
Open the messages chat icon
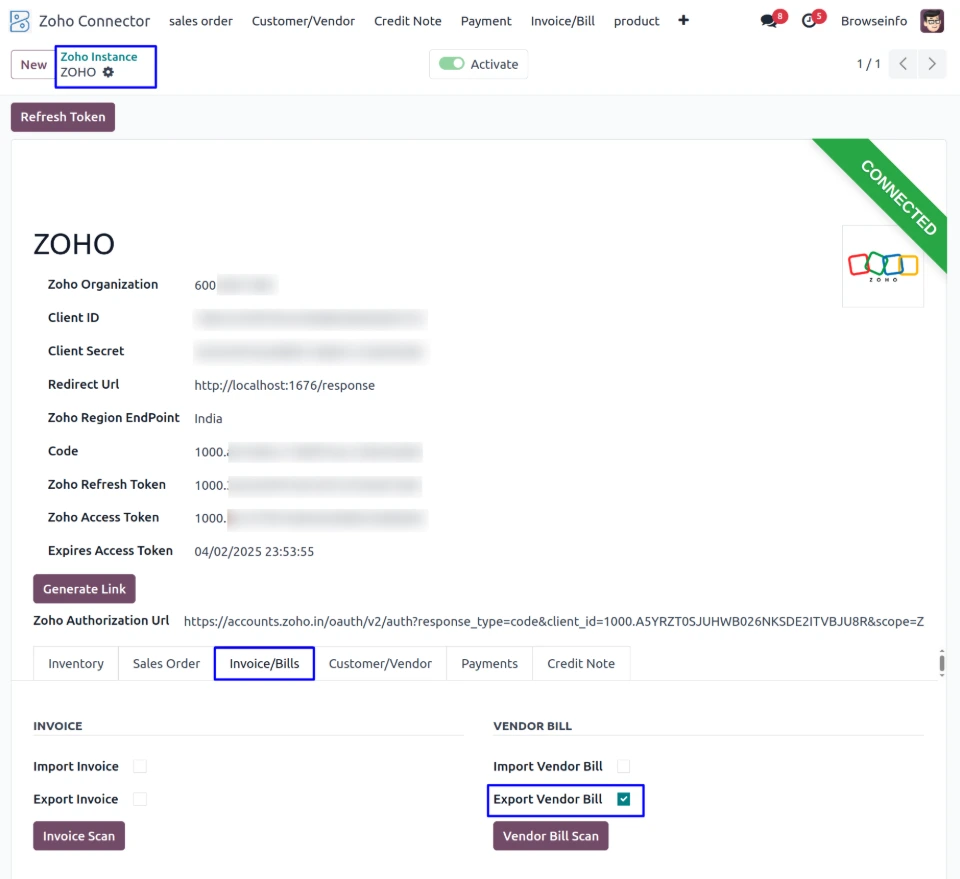tap(769, 21)
